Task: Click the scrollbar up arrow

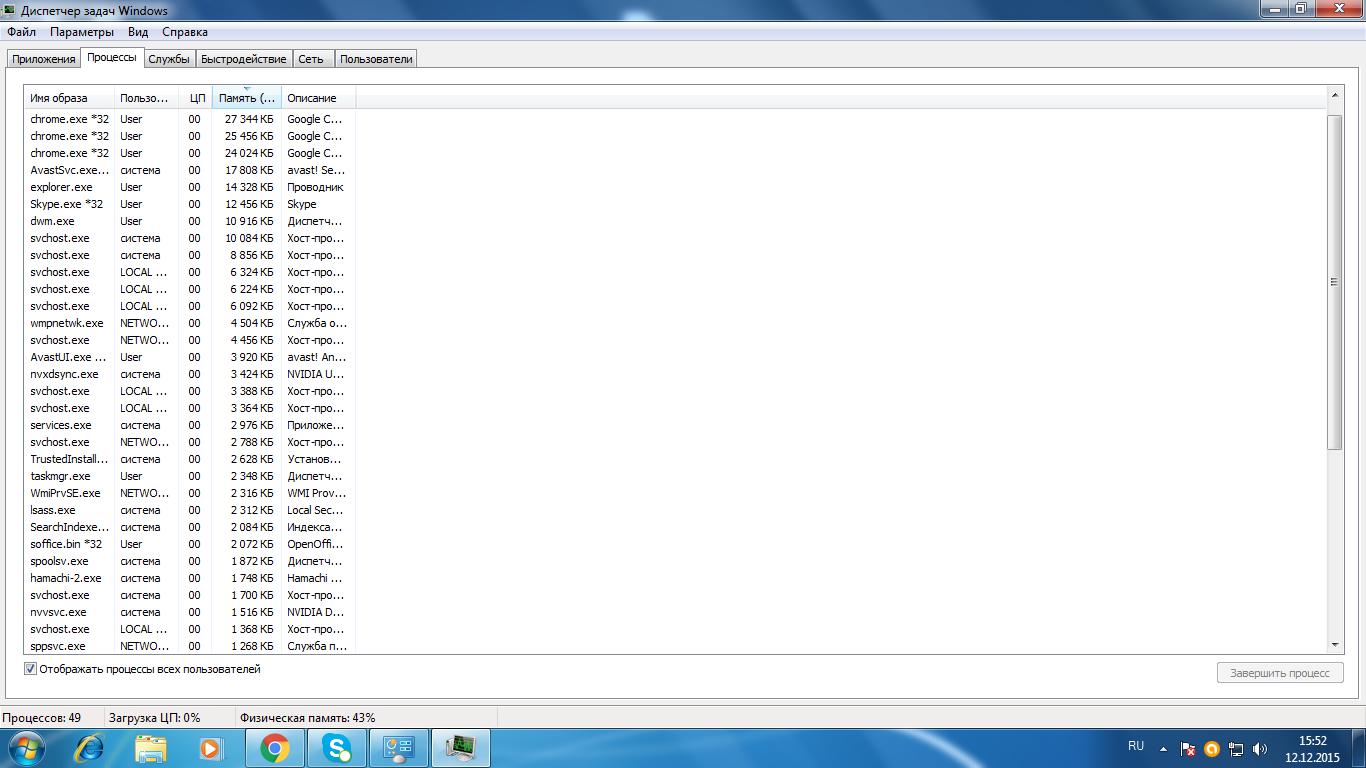Action: point(1335,95)
